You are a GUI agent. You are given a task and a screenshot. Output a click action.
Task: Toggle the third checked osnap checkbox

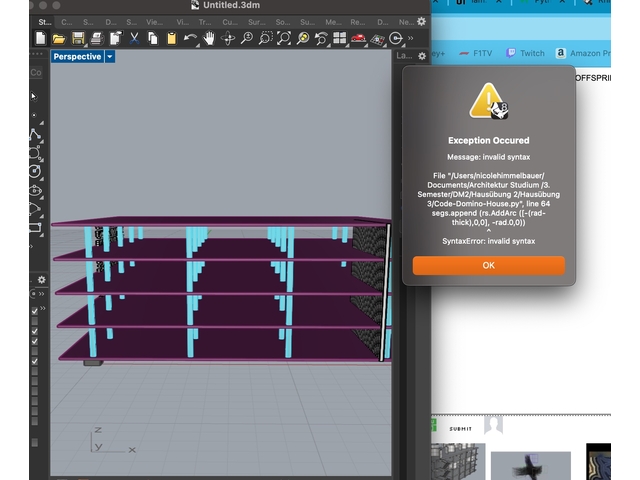click(x=35, y=341)
